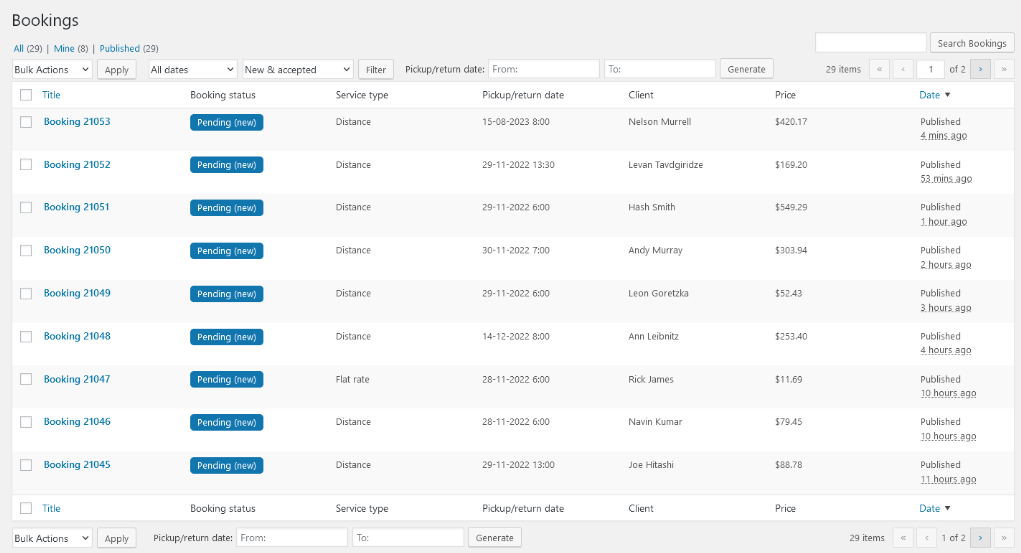Image resolution: width=1021 pixels, height=553 pixels.
Task: Click the top Generate button
Action: tap(746, 69)
